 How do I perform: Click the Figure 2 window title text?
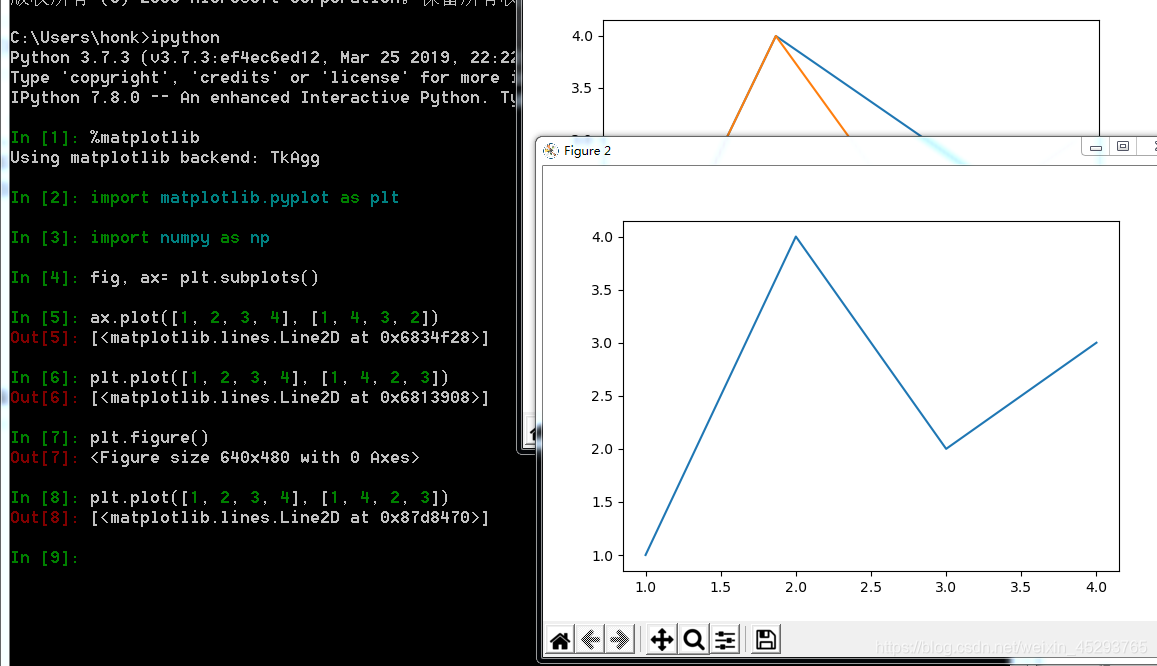point(587,150)
